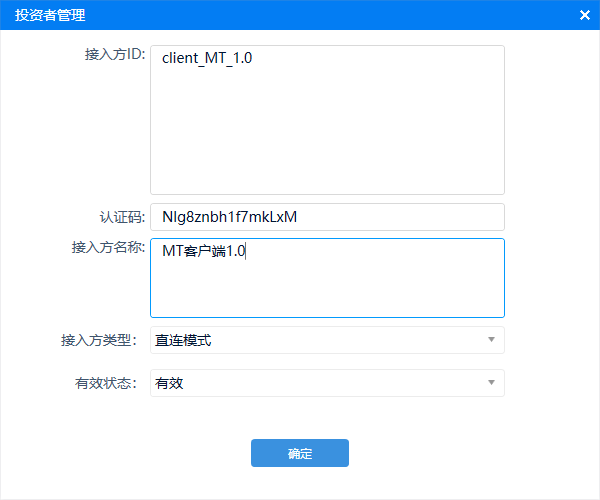Click the arrow of 直连模式 combo box
The width and height of the screenshot is (600, 500).
[x=490, y=340]
